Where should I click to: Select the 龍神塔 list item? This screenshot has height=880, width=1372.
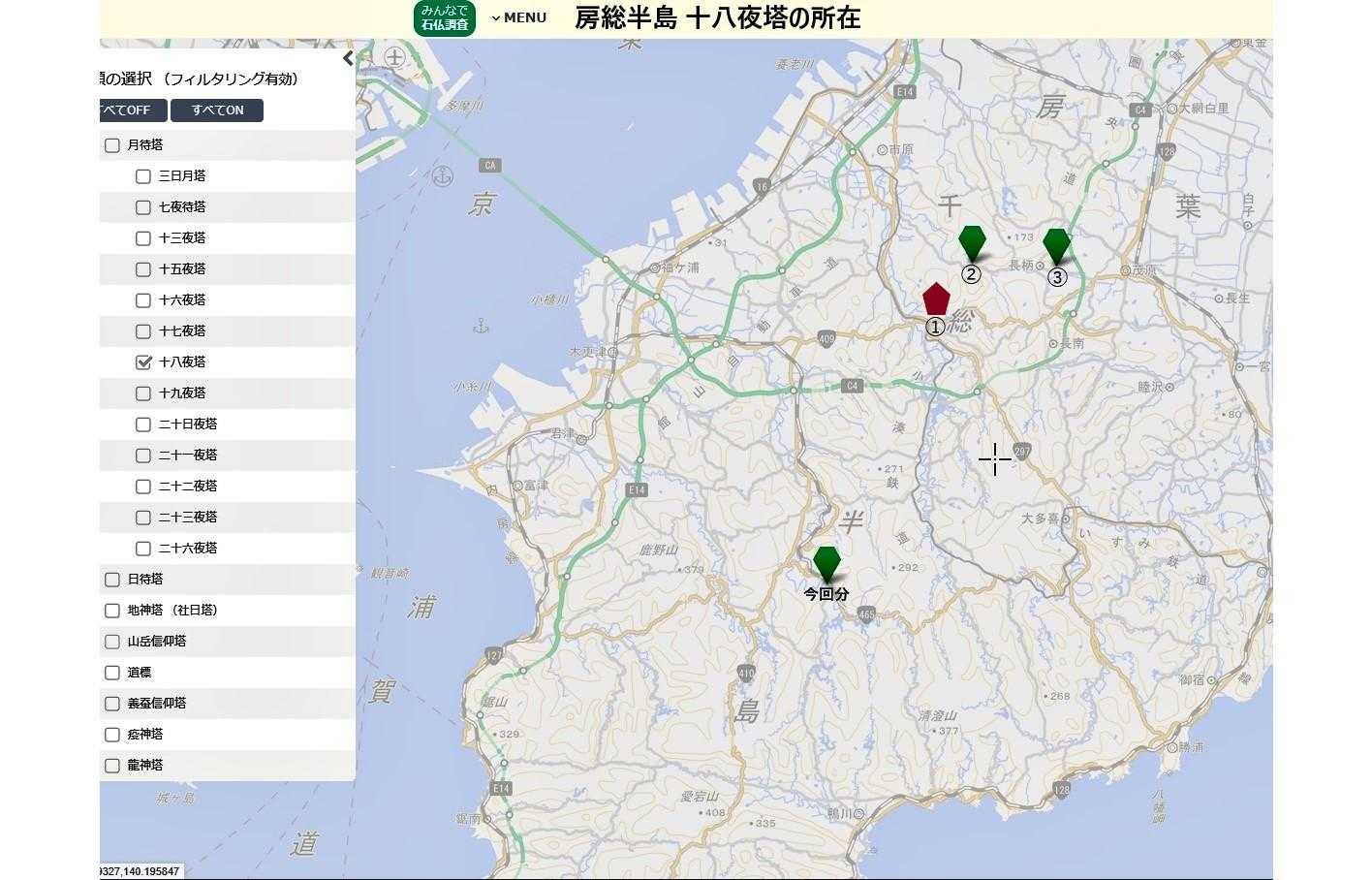coord(145,766)
